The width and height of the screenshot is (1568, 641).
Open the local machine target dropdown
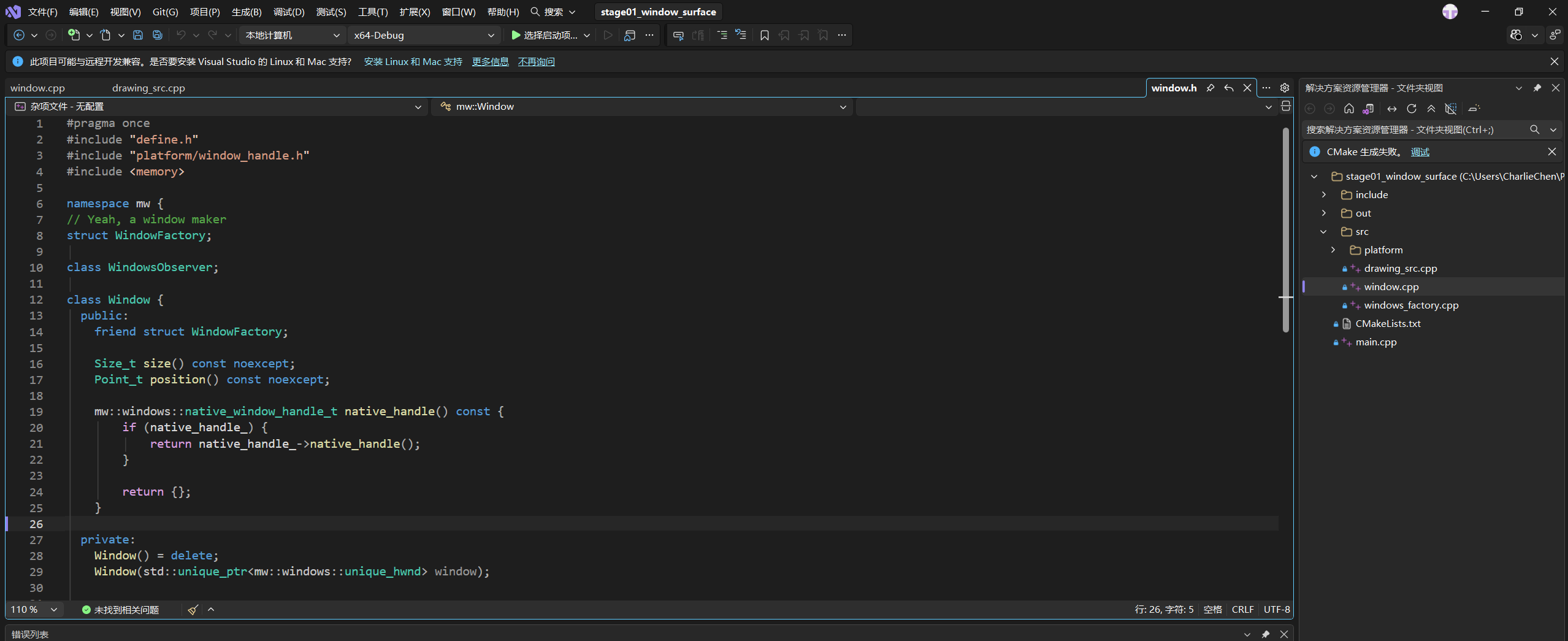293,35
